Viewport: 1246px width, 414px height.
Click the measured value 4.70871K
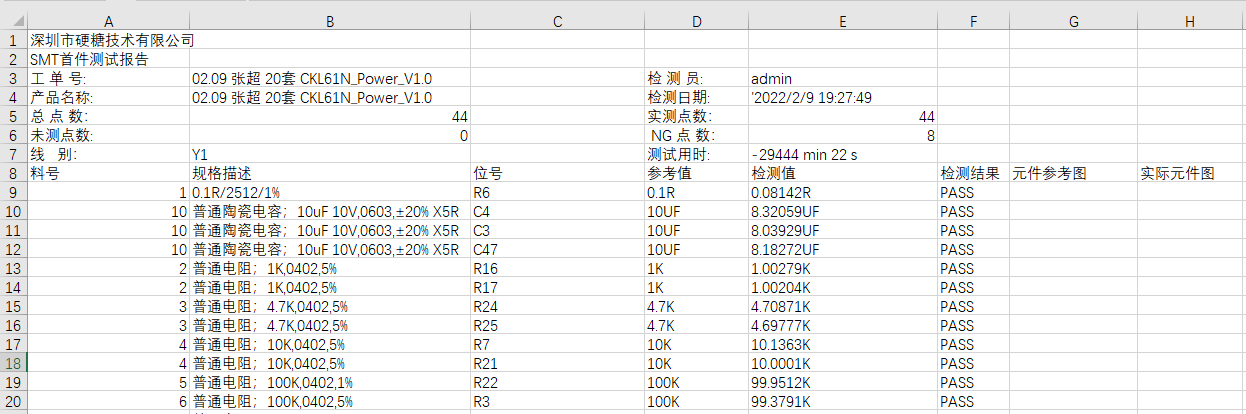pyautogui.click(x=843, y=306)
